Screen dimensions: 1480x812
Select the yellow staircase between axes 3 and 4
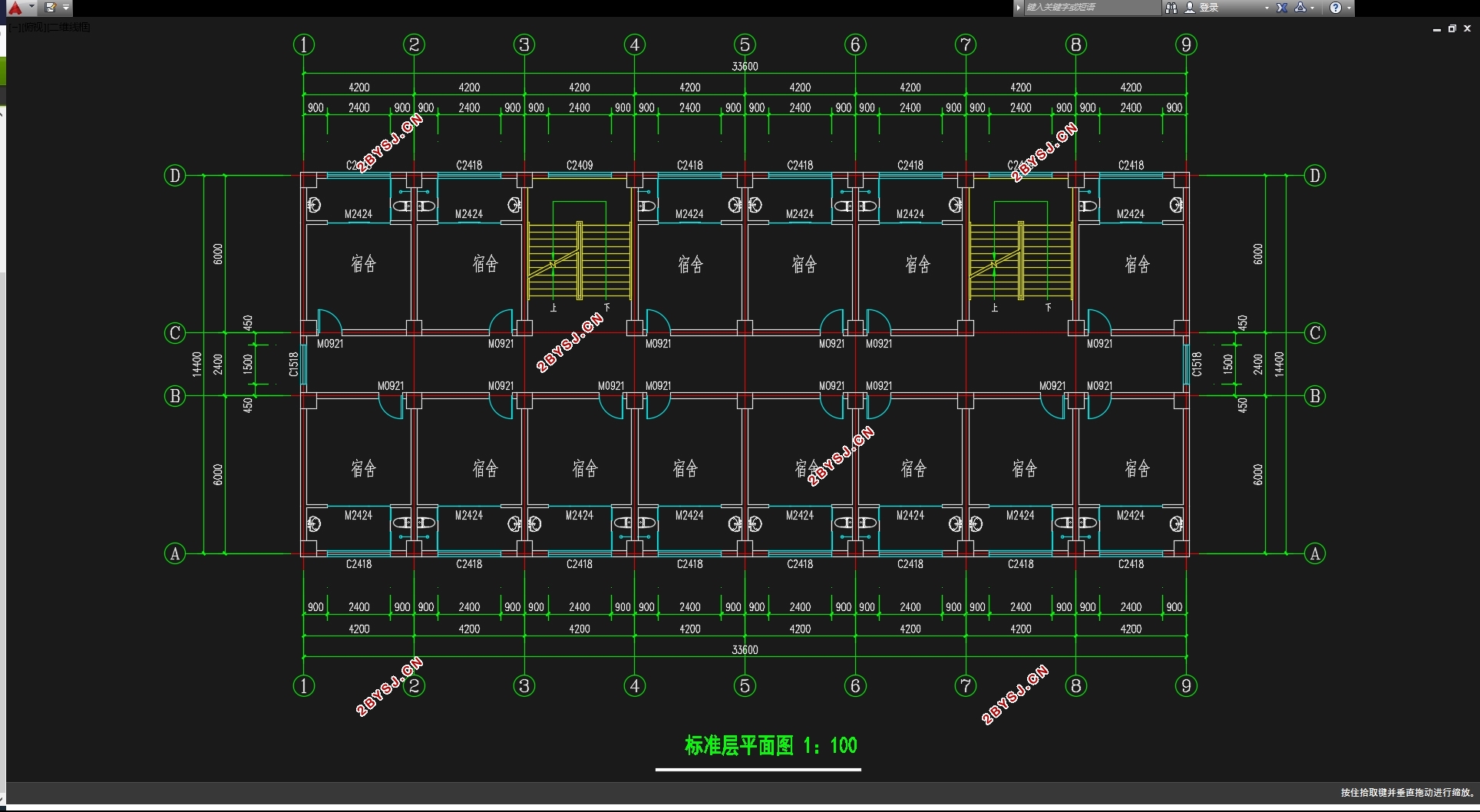pyautogui.click(x=580, y=259)
